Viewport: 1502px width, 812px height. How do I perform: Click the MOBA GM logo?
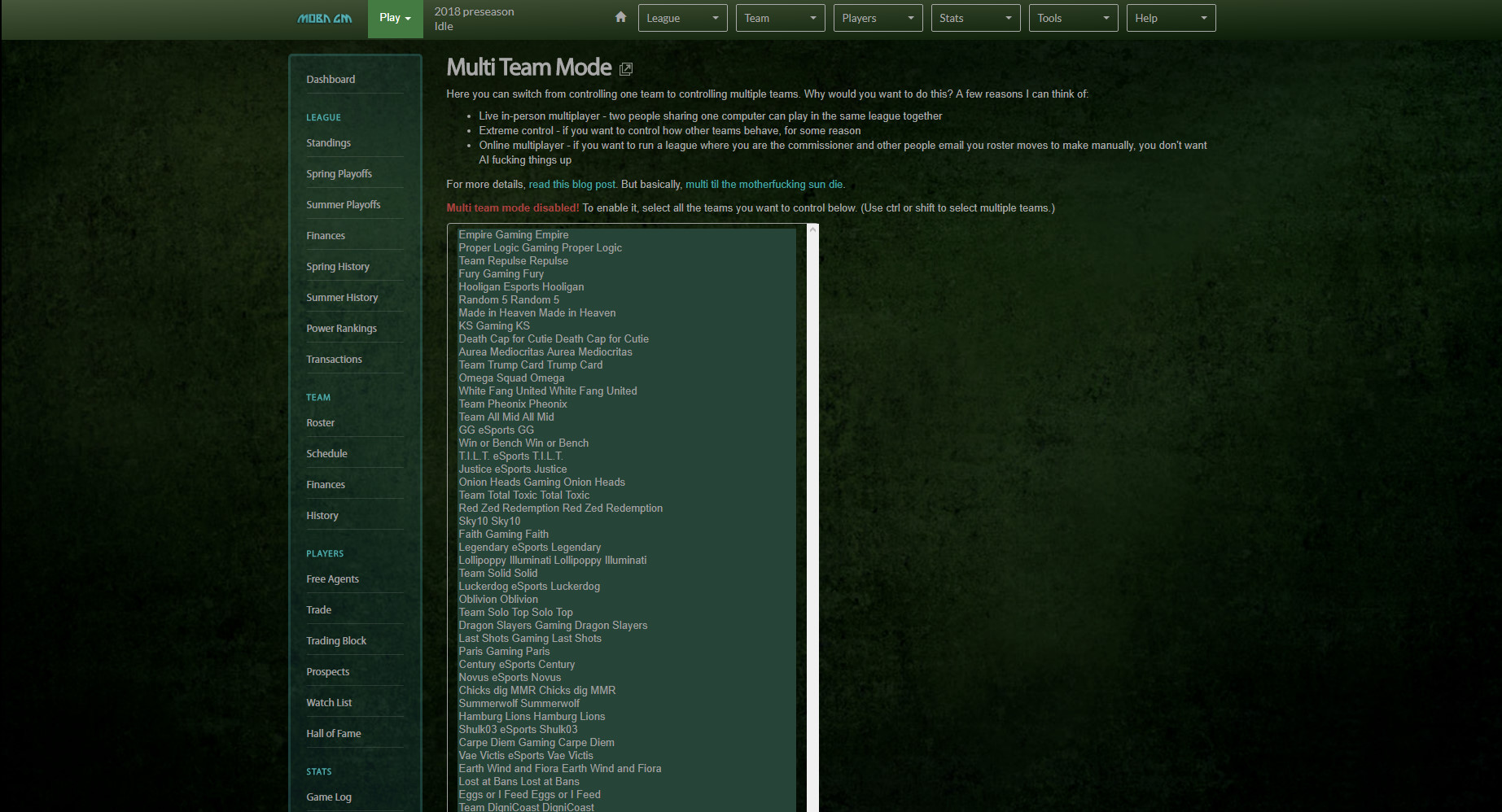tap(324, 17)
